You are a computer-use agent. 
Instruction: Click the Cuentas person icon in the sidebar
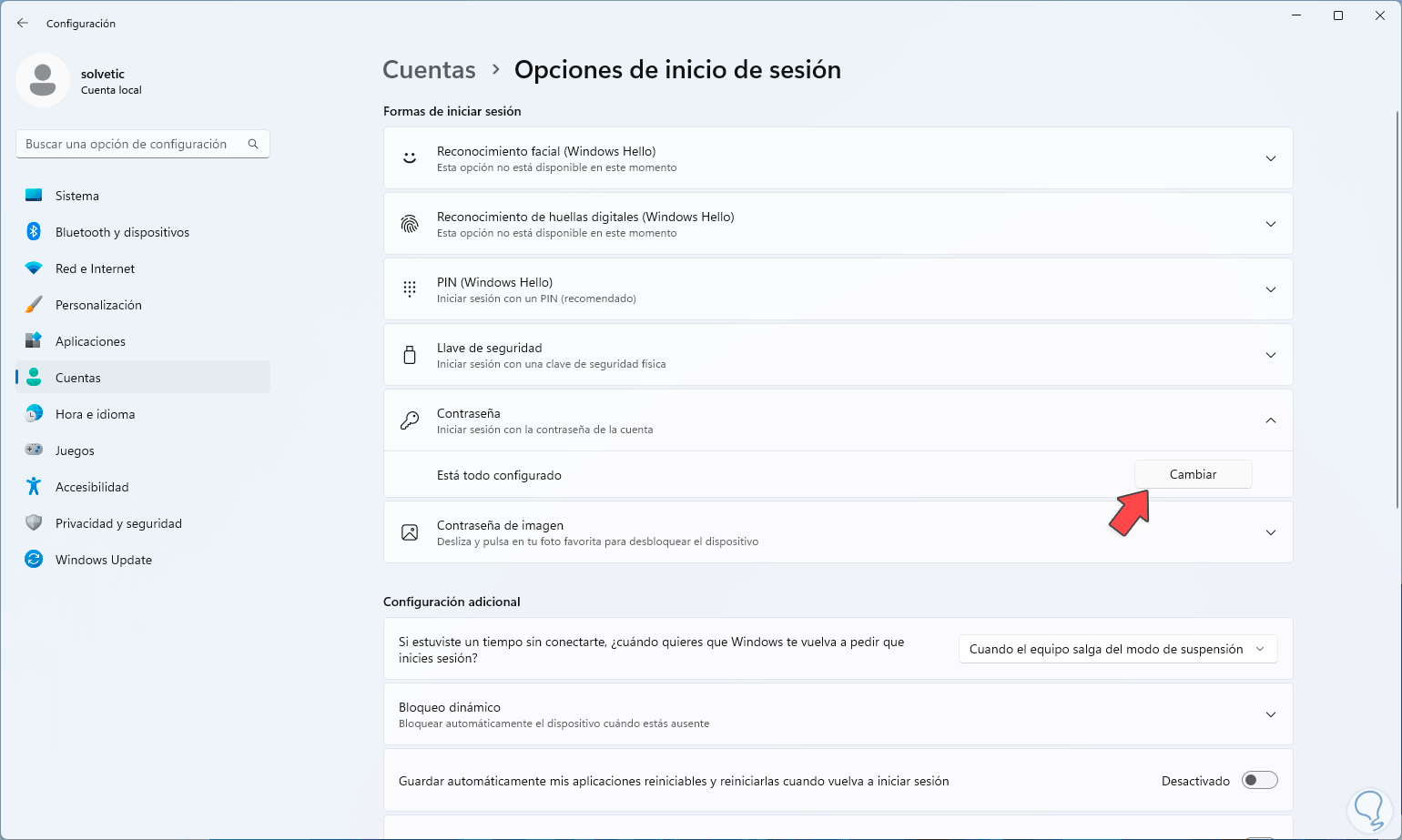pos(34,378)
